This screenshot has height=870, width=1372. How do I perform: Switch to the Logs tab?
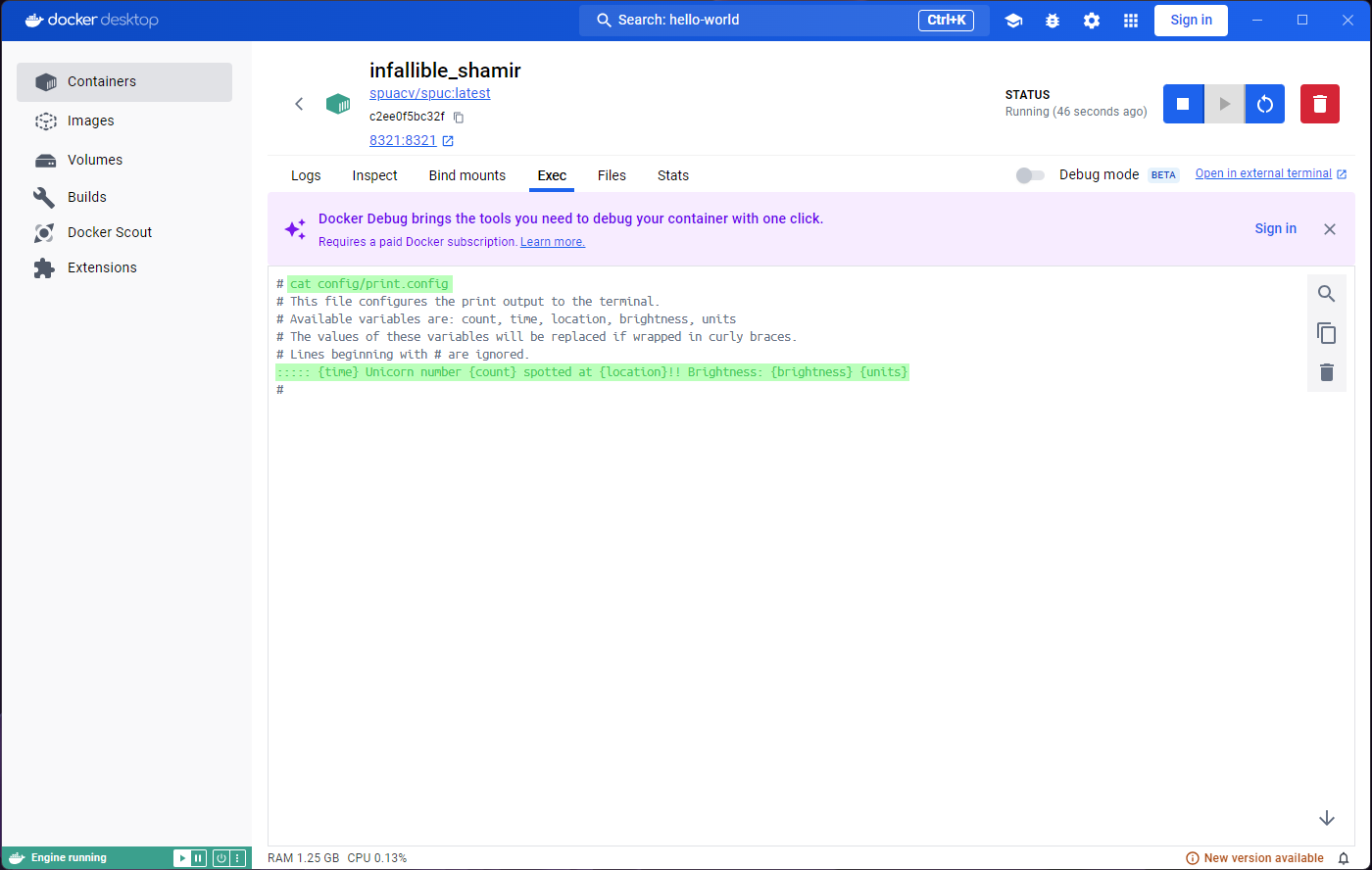click(306, 175)
